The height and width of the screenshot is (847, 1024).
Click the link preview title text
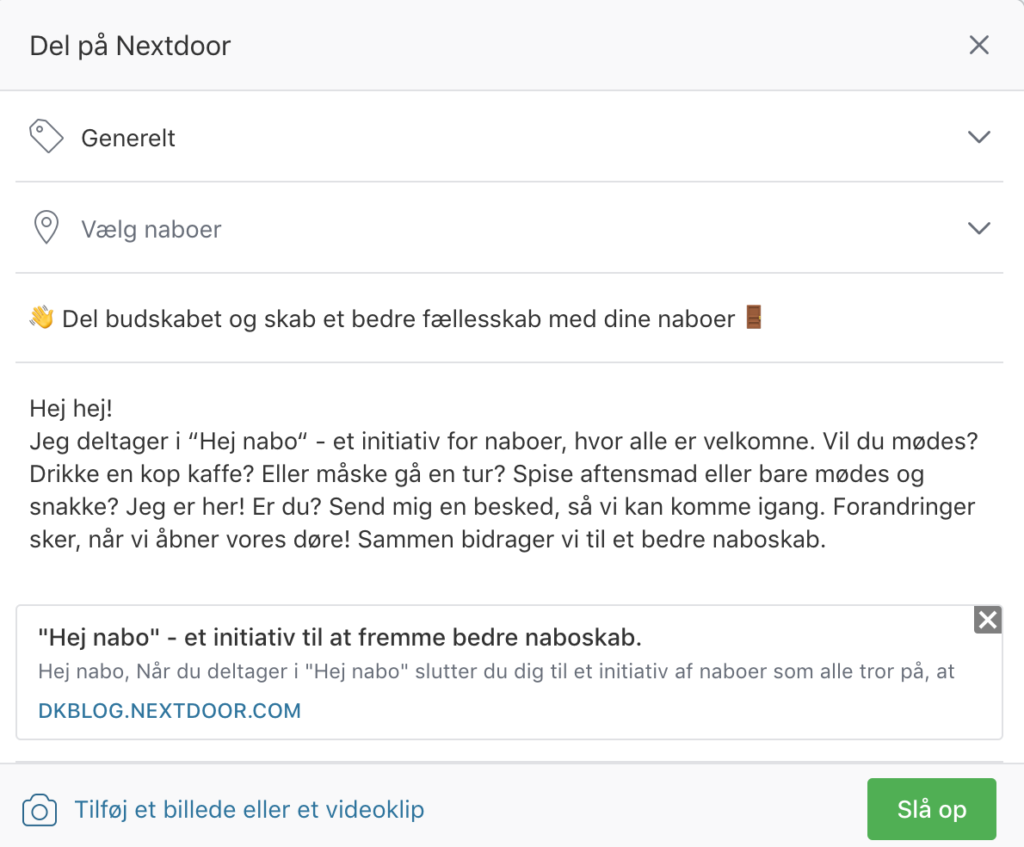[x=340, y=637]
